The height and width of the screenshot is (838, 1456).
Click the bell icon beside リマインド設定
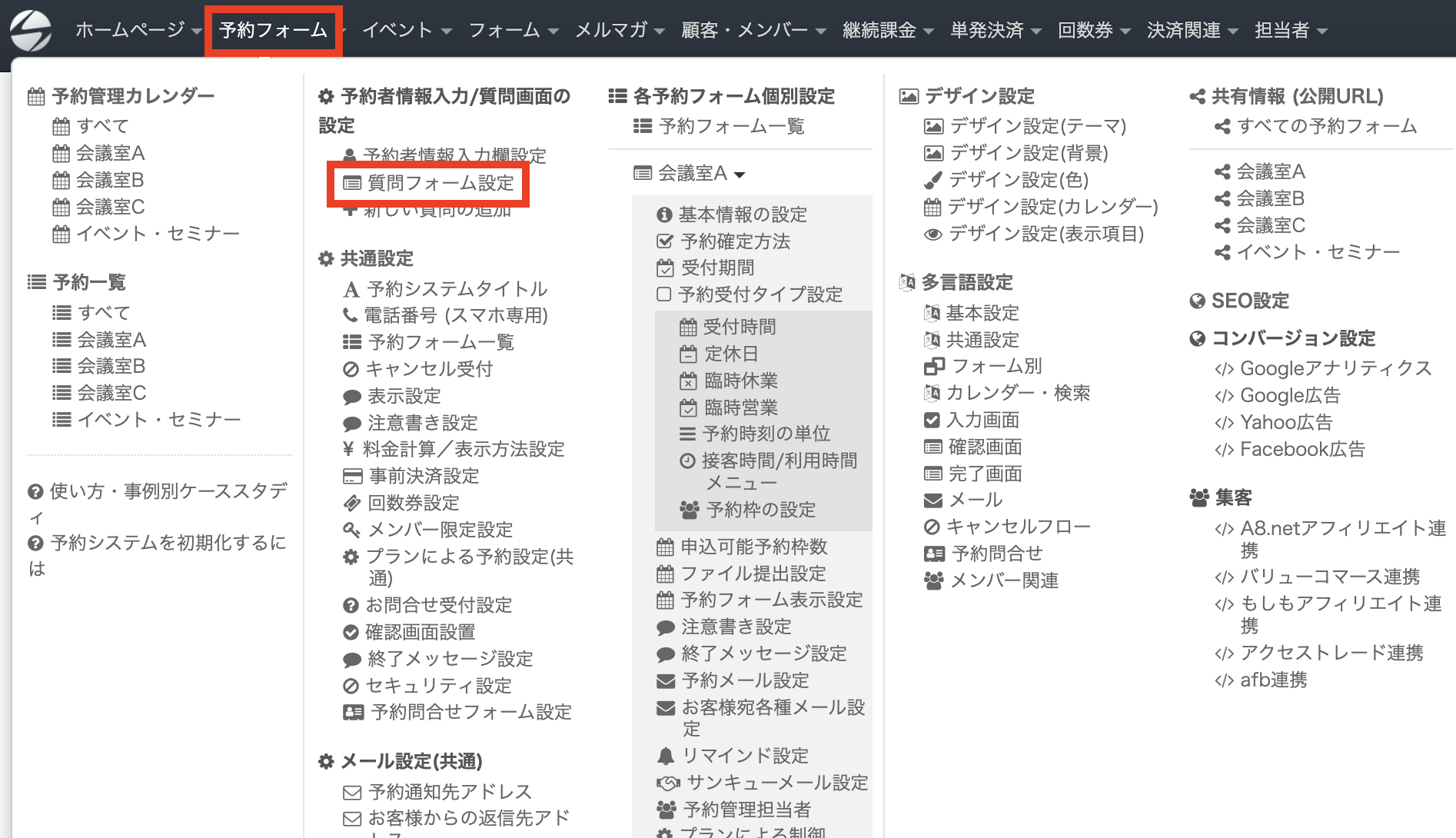tap(666, 756)
